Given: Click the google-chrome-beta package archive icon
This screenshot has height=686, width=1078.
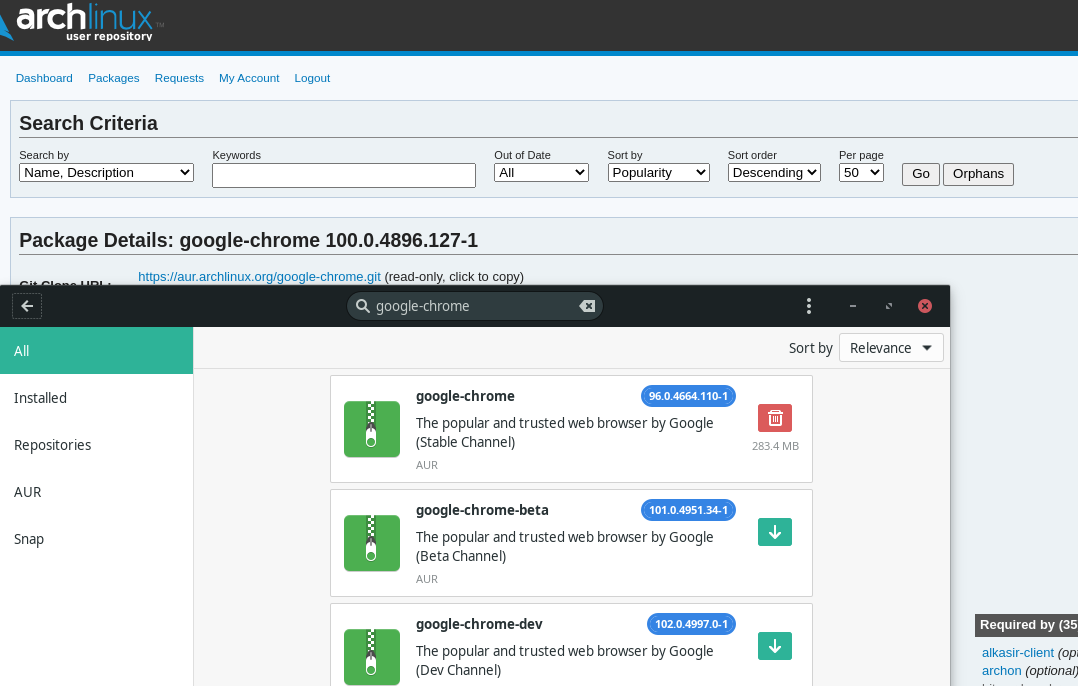Looking at the screenshot, I should click(371, 543).
